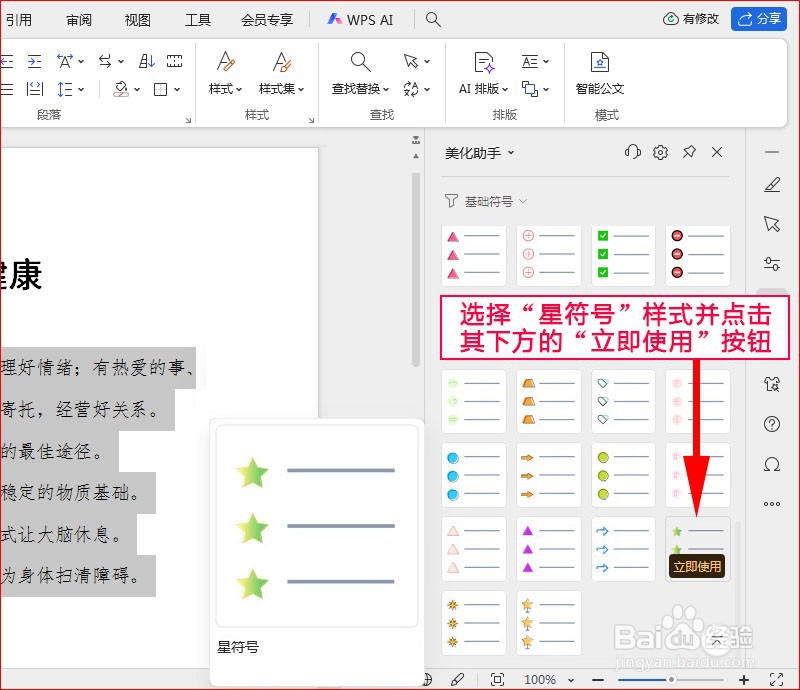Open the 视图 view menu
The image size is (800, 690).
tap(136, 19)
